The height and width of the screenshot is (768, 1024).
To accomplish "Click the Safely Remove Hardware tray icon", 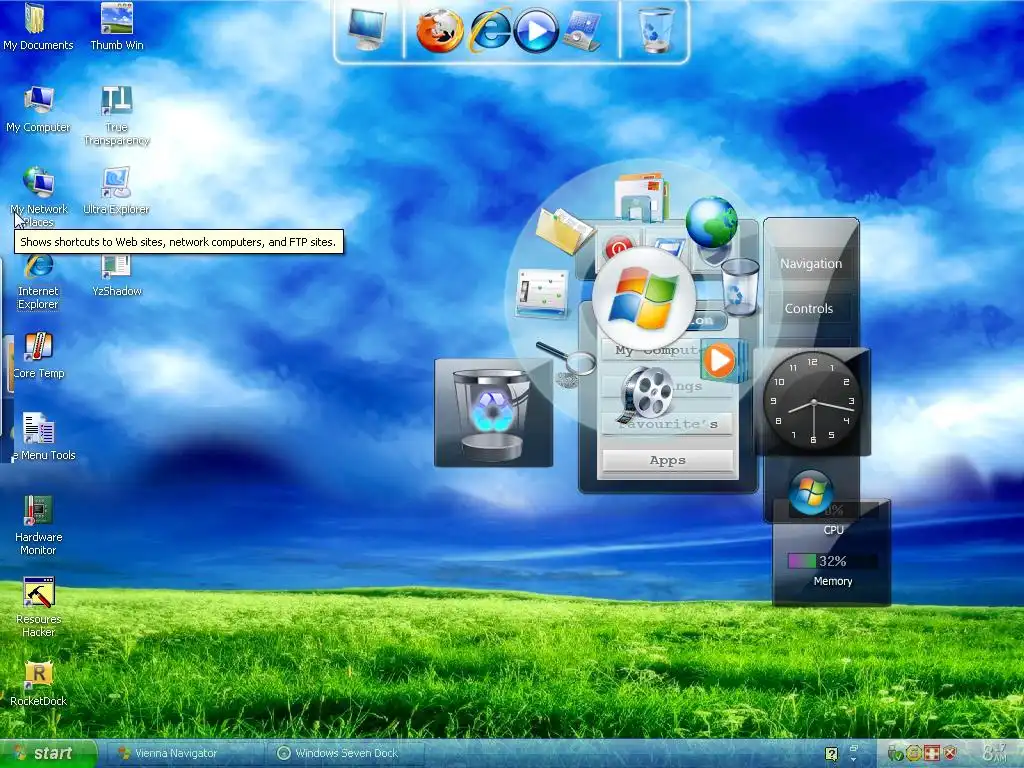I will [x=895, y=754].
